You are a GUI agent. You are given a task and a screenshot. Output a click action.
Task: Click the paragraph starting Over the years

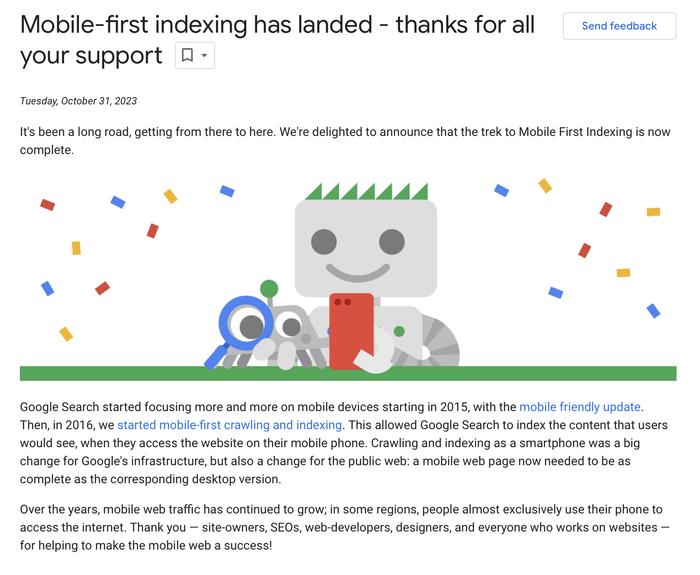(345, 527)
